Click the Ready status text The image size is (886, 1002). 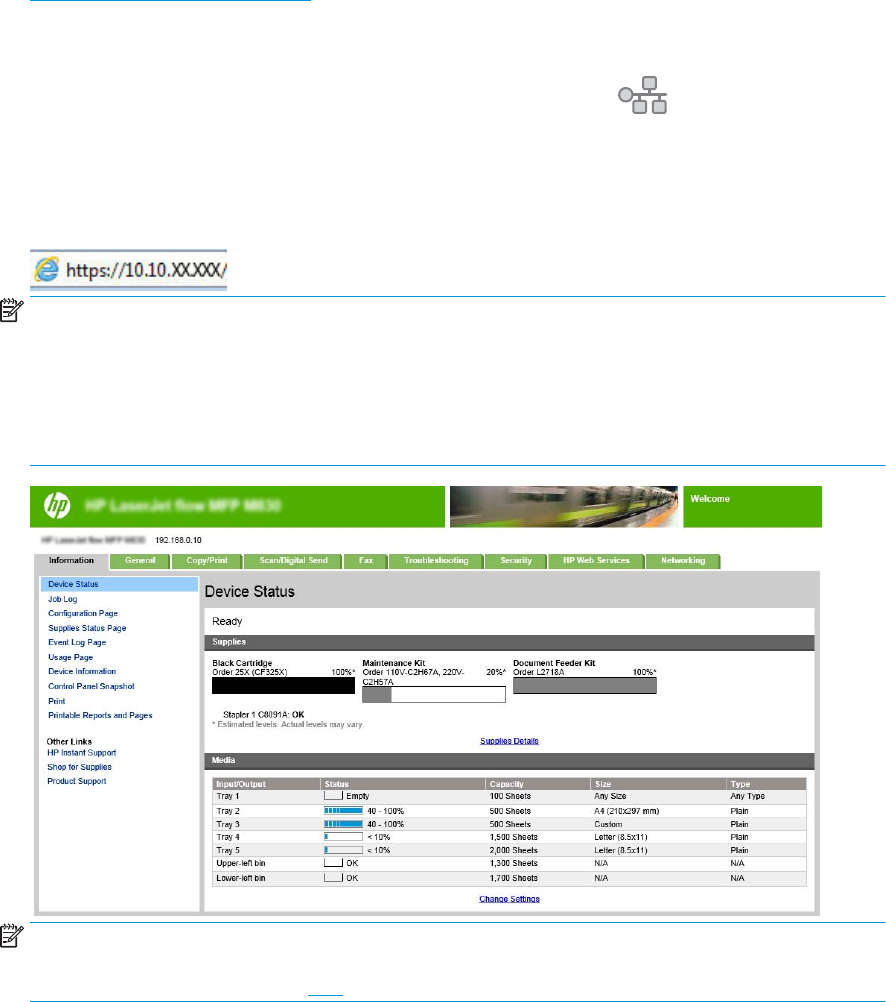click(x=227, y=622)
